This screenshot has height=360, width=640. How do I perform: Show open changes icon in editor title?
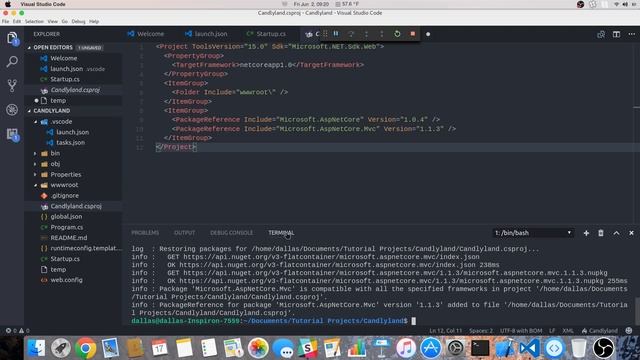[x=601, y=34]
